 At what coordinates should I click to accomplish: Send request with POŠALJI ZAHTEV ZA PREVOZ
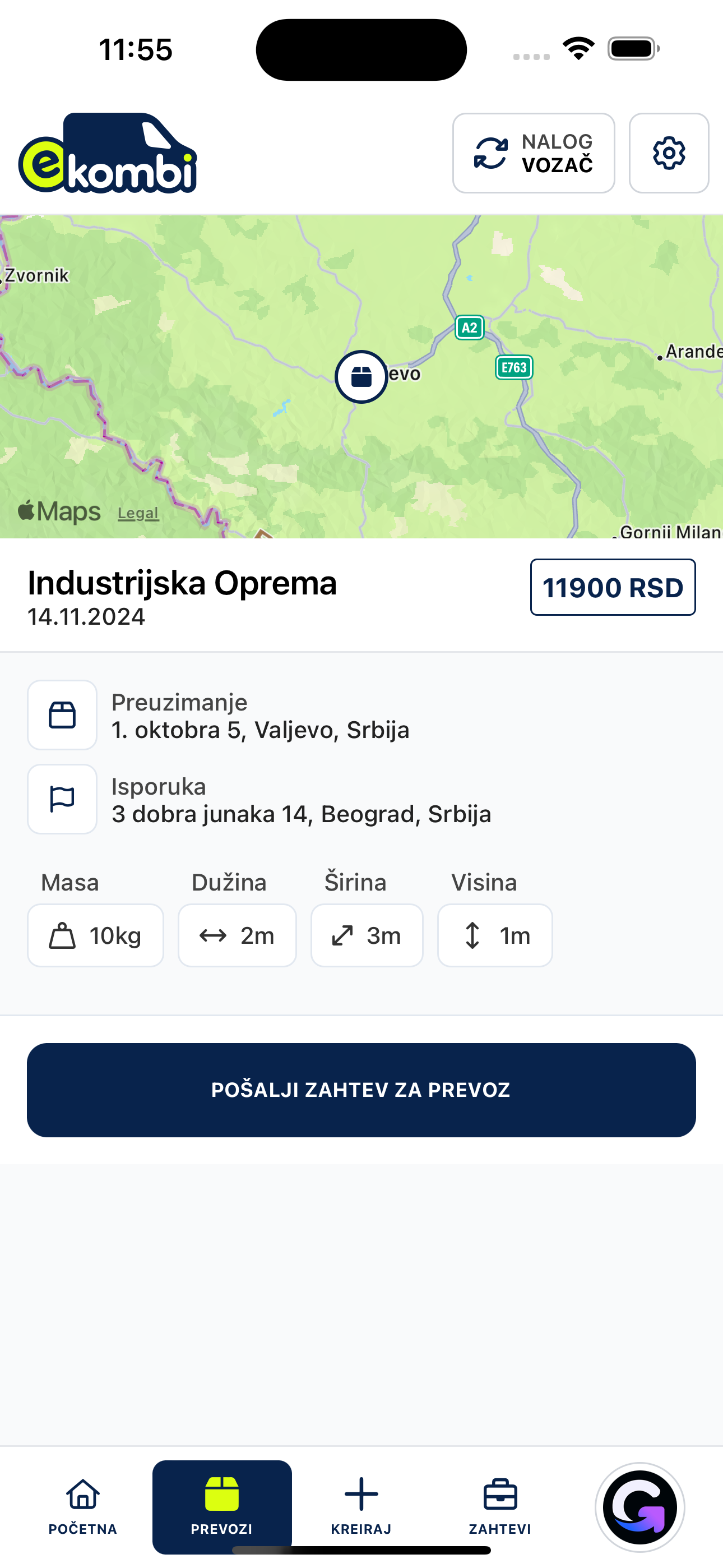(361, 1090)
